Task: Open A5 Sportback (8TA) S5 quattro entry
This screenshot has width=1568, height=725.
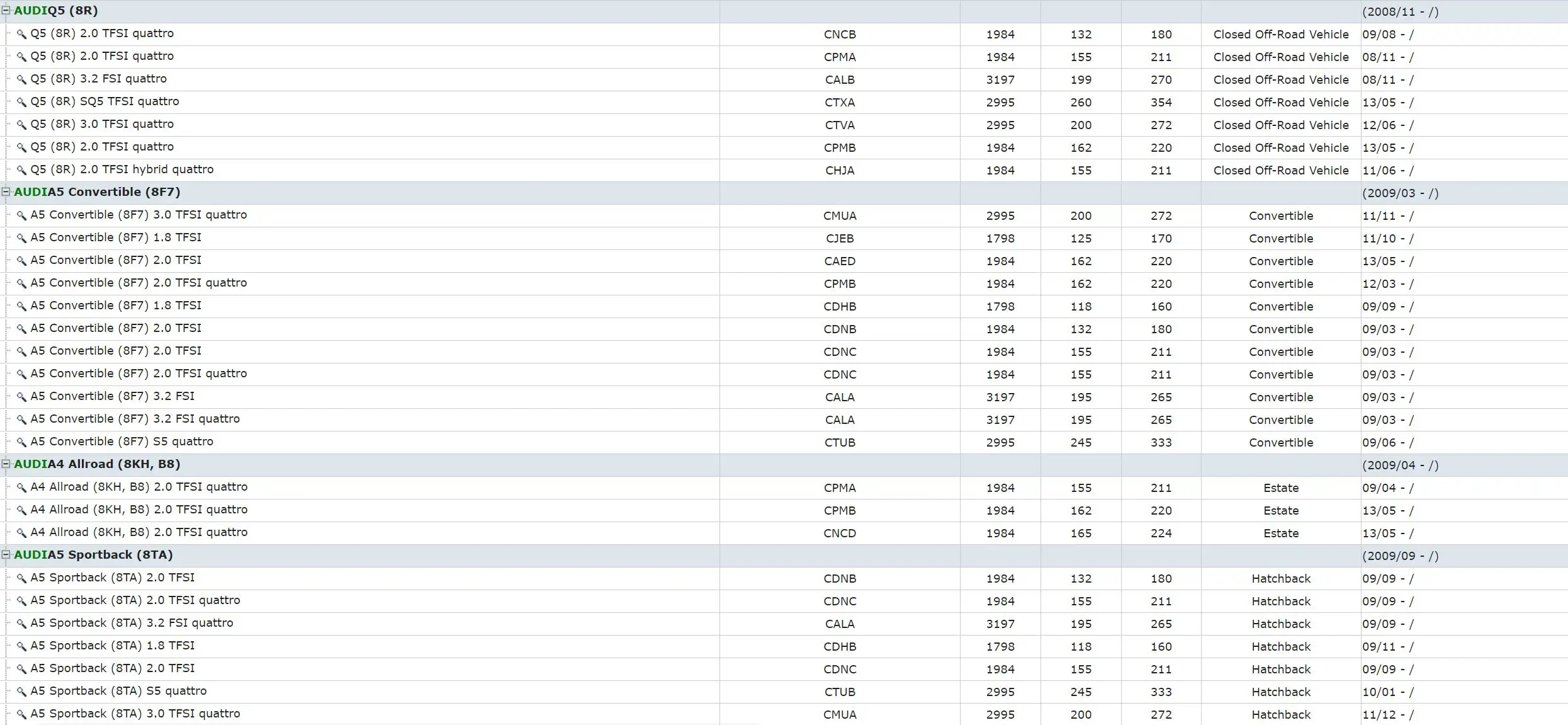Action: pos(118,691)
